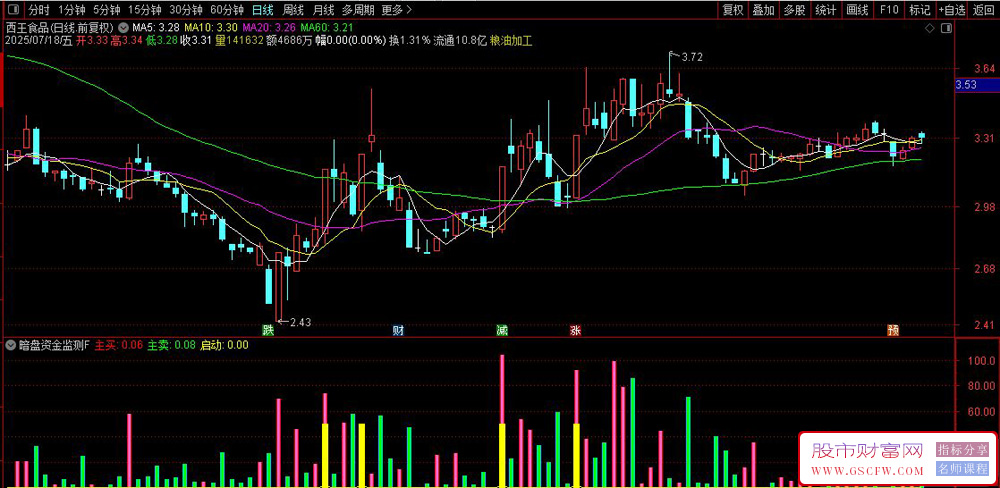
Task: Click the 返回 back button
Action: pos(985,10)
